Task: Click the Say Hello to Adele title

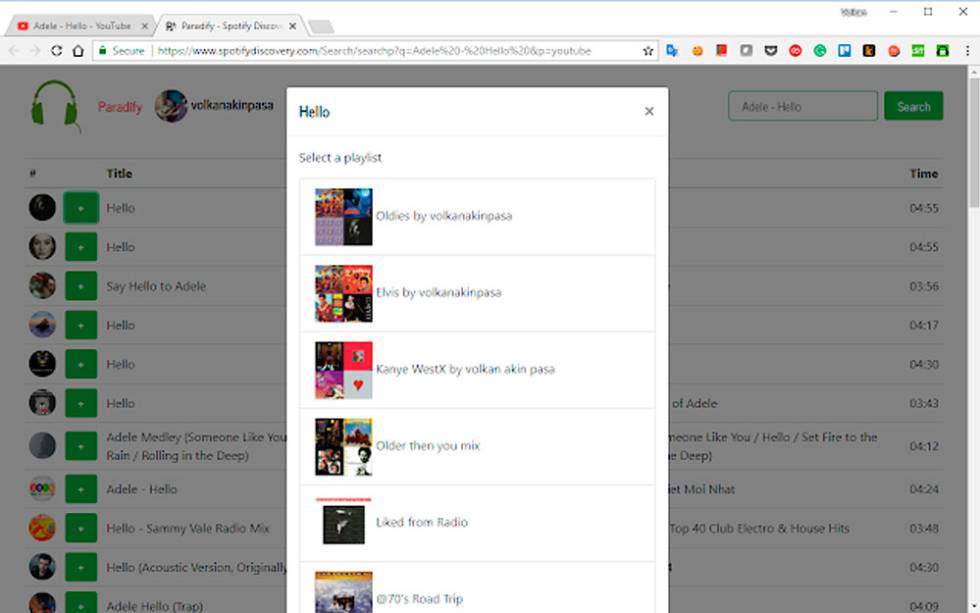Action: click(x=156, y=286)
